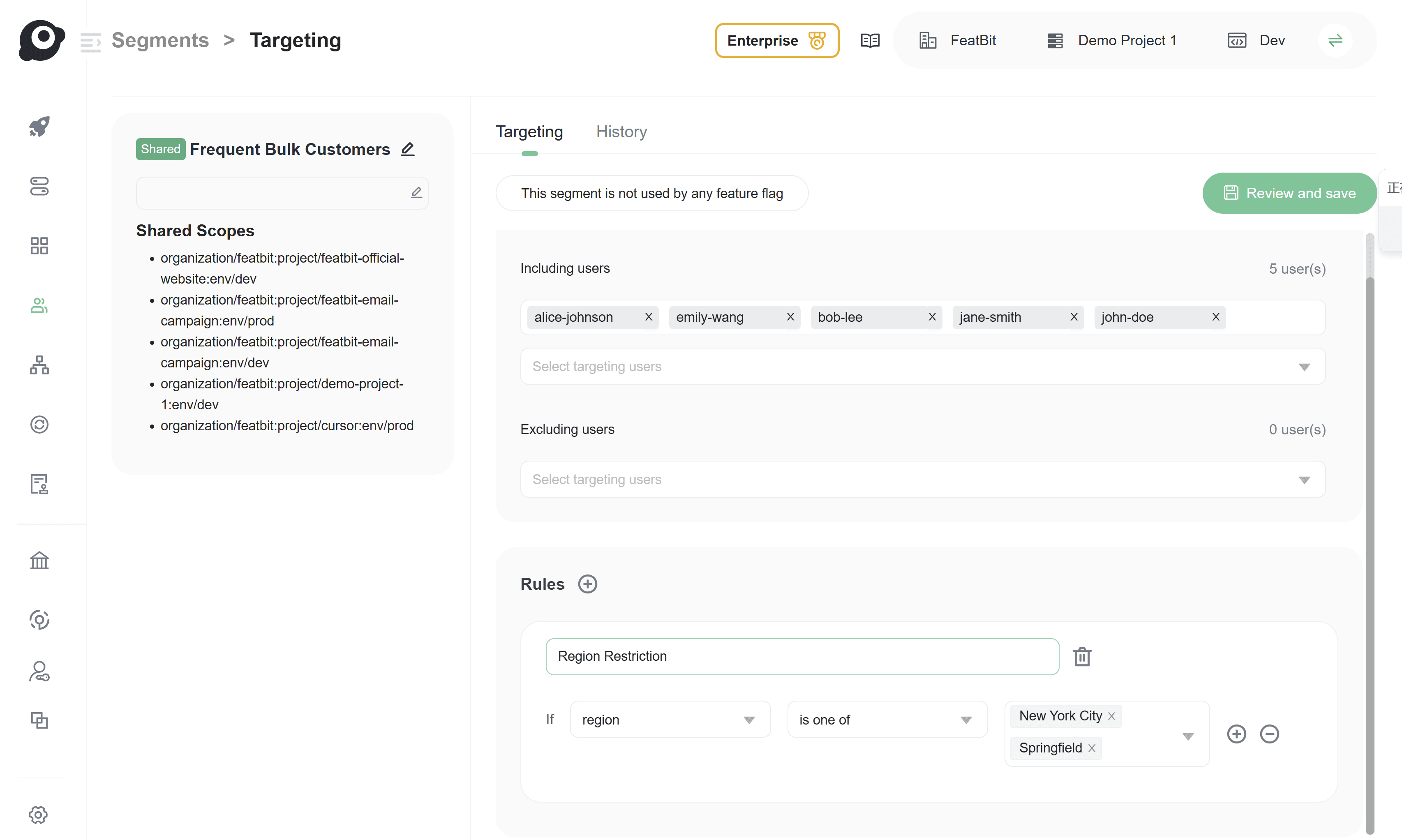Open the Integrations icon near sidebar bottom

39,720
